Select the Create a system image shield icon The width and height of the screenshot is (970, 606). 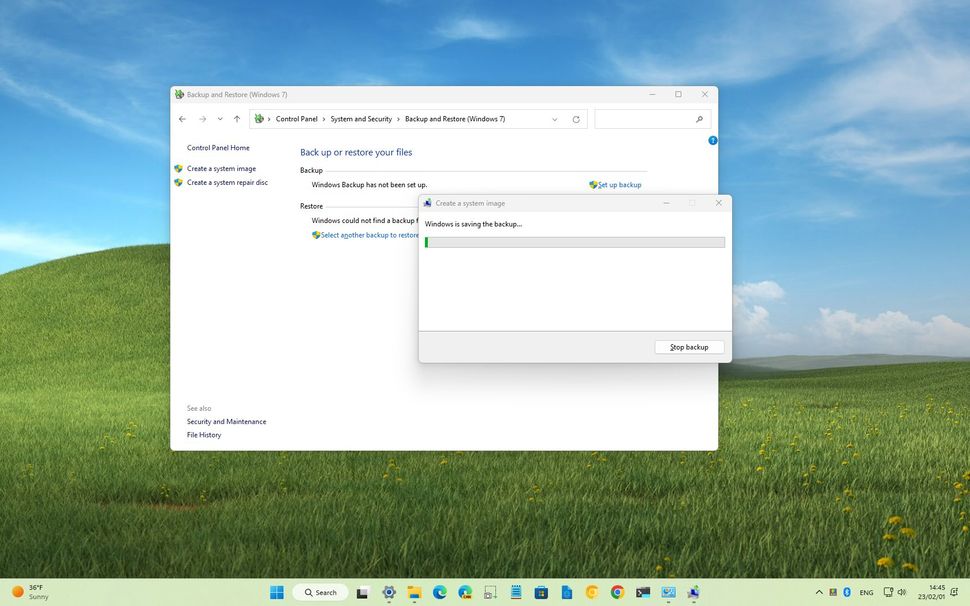click(x=180, y=168)
